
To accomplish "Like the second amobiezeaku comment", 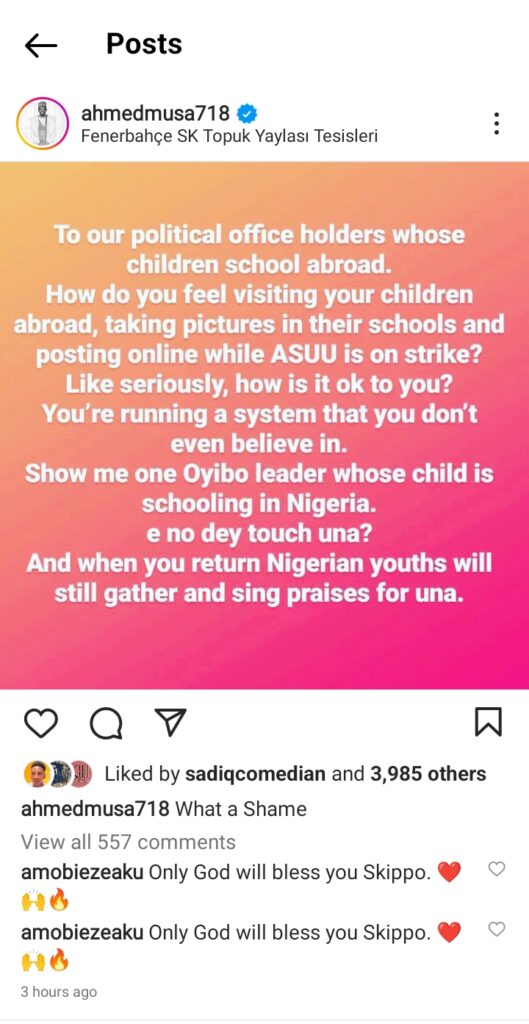I will point(497,929).
